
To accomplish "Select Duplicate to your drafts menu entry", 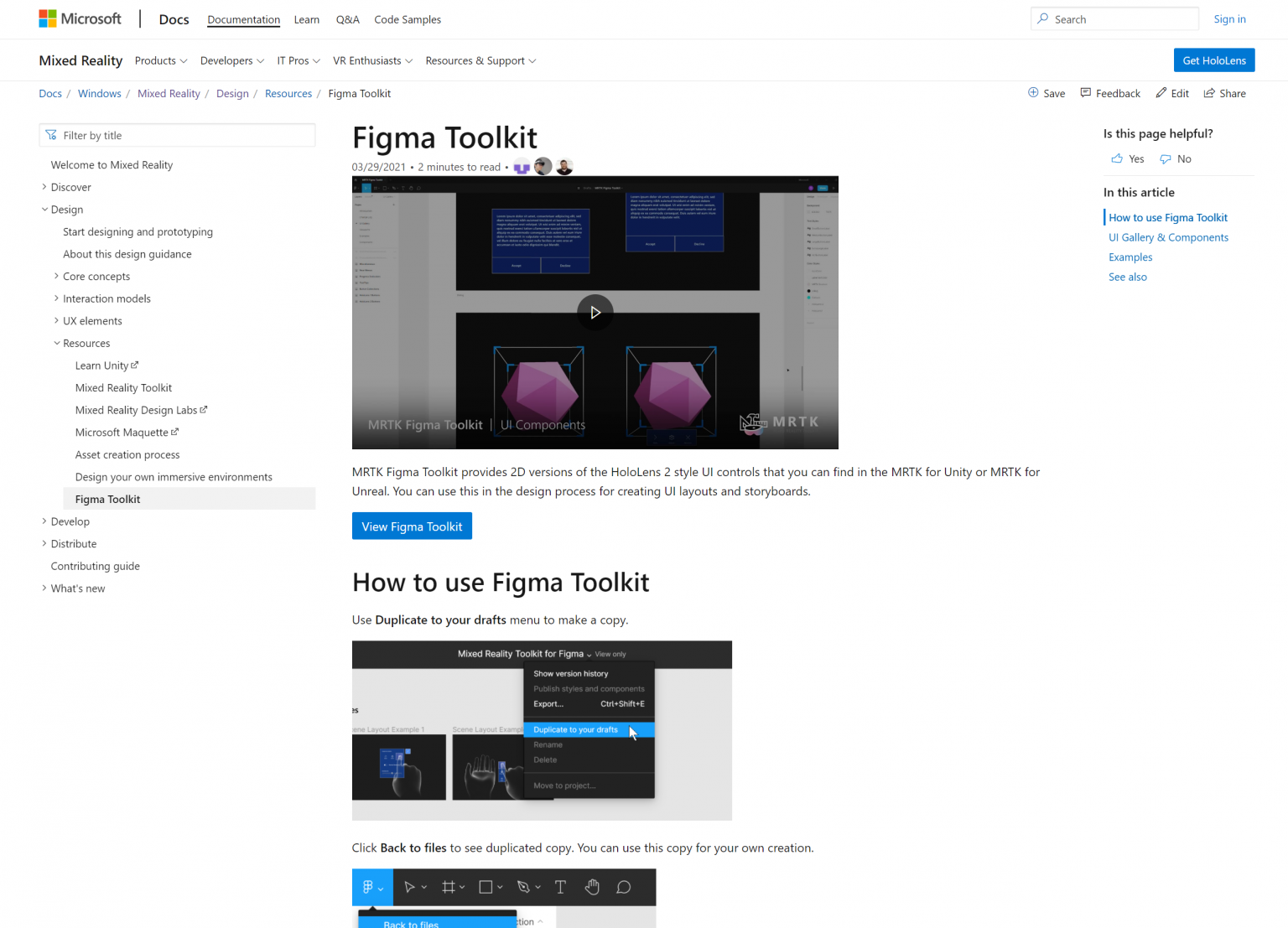I will [576, 729].
